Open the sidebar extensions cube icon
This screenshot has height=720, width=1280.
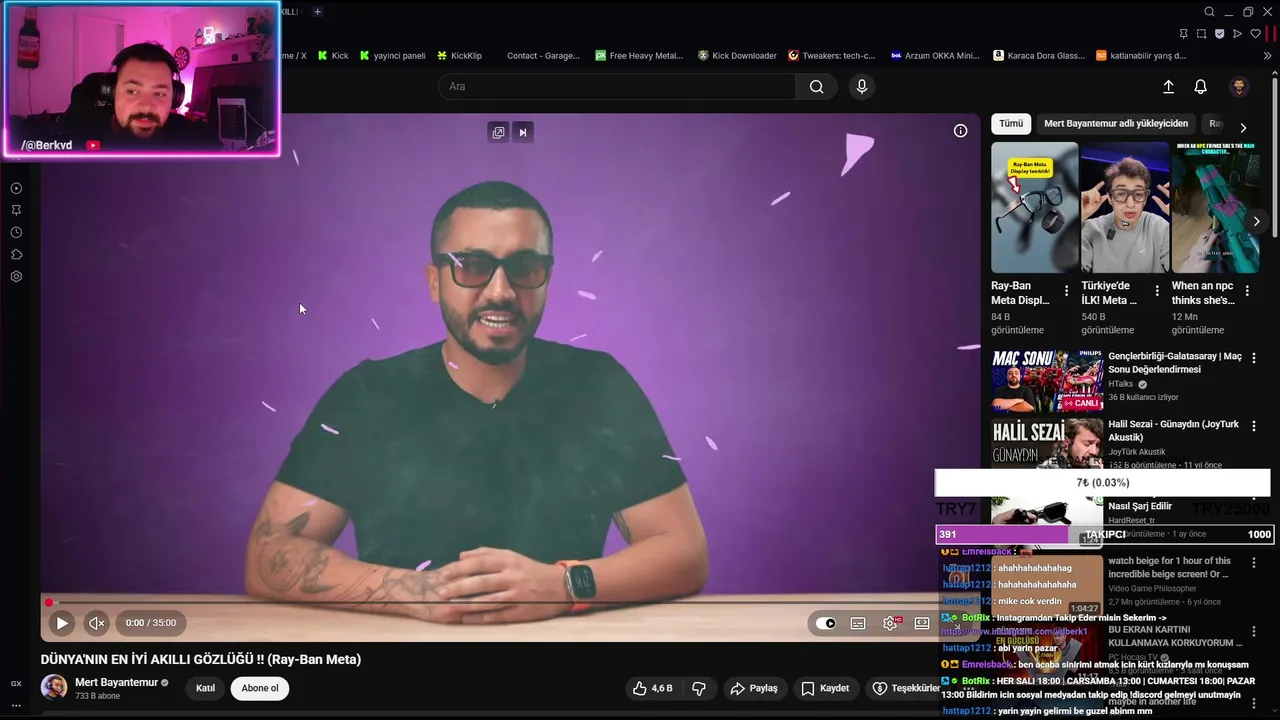16,254
